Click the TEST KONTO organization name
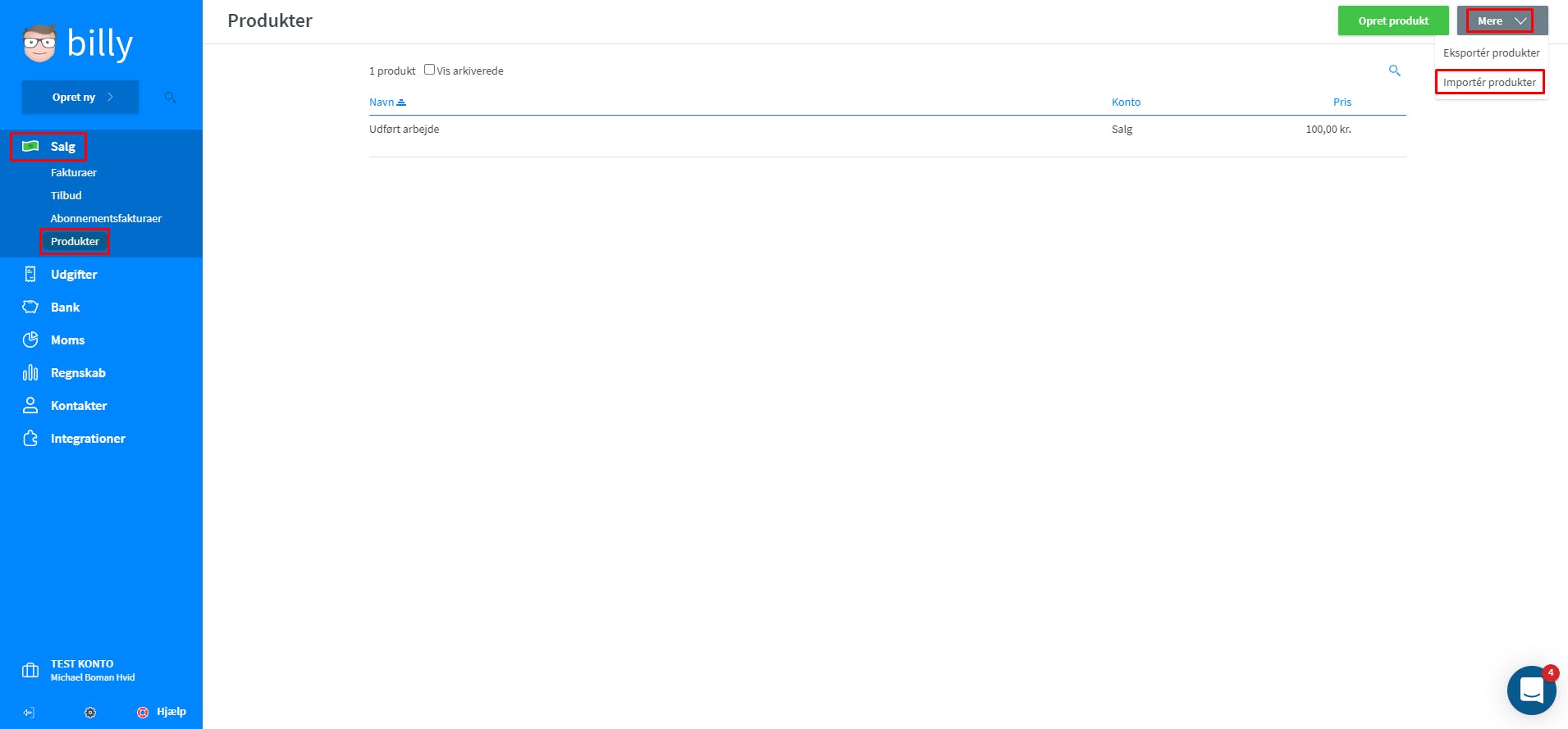This screenshot has height=729, width=1568. tap(82, 663)
